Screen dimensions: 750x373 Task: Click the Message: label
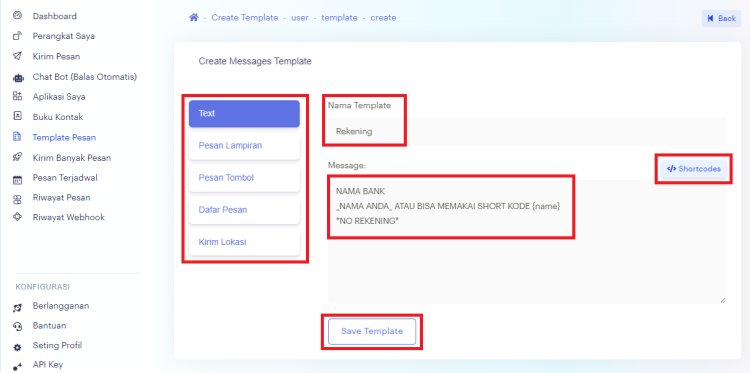pyautogui.click(x=347, y=165)
